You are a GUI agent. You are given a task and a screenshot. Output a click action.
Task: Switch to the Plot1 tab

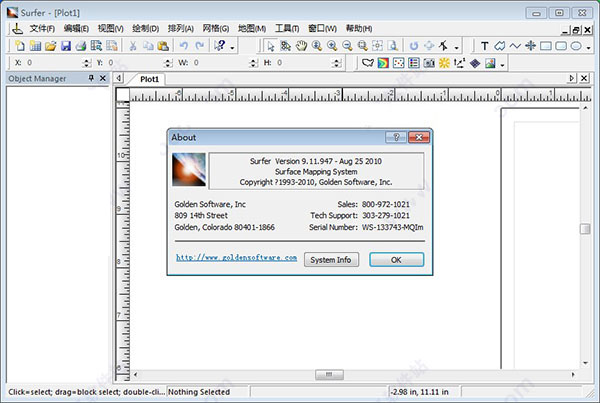[x=149, y=79]
